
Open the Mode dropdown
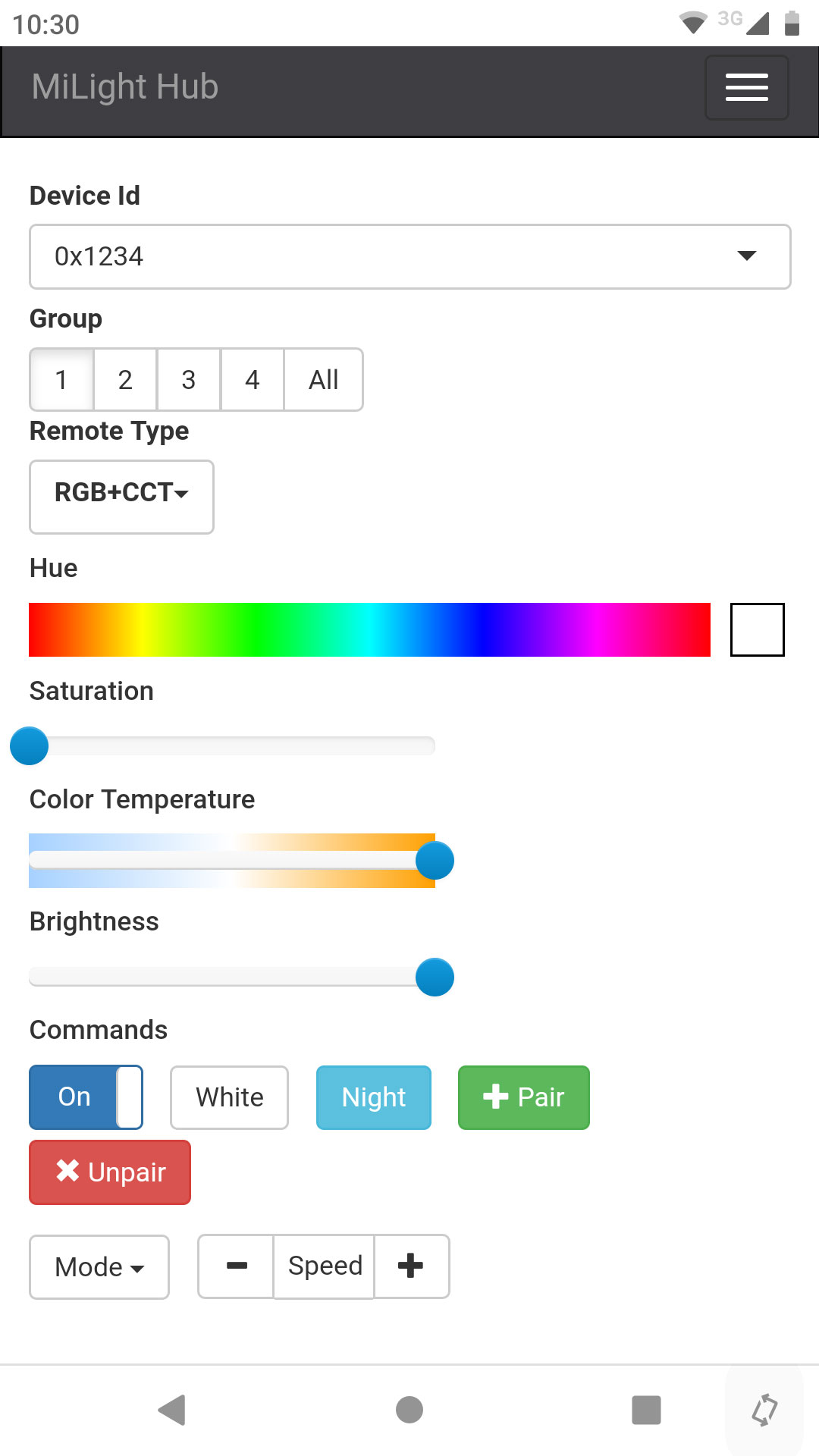pos(99,1267)
